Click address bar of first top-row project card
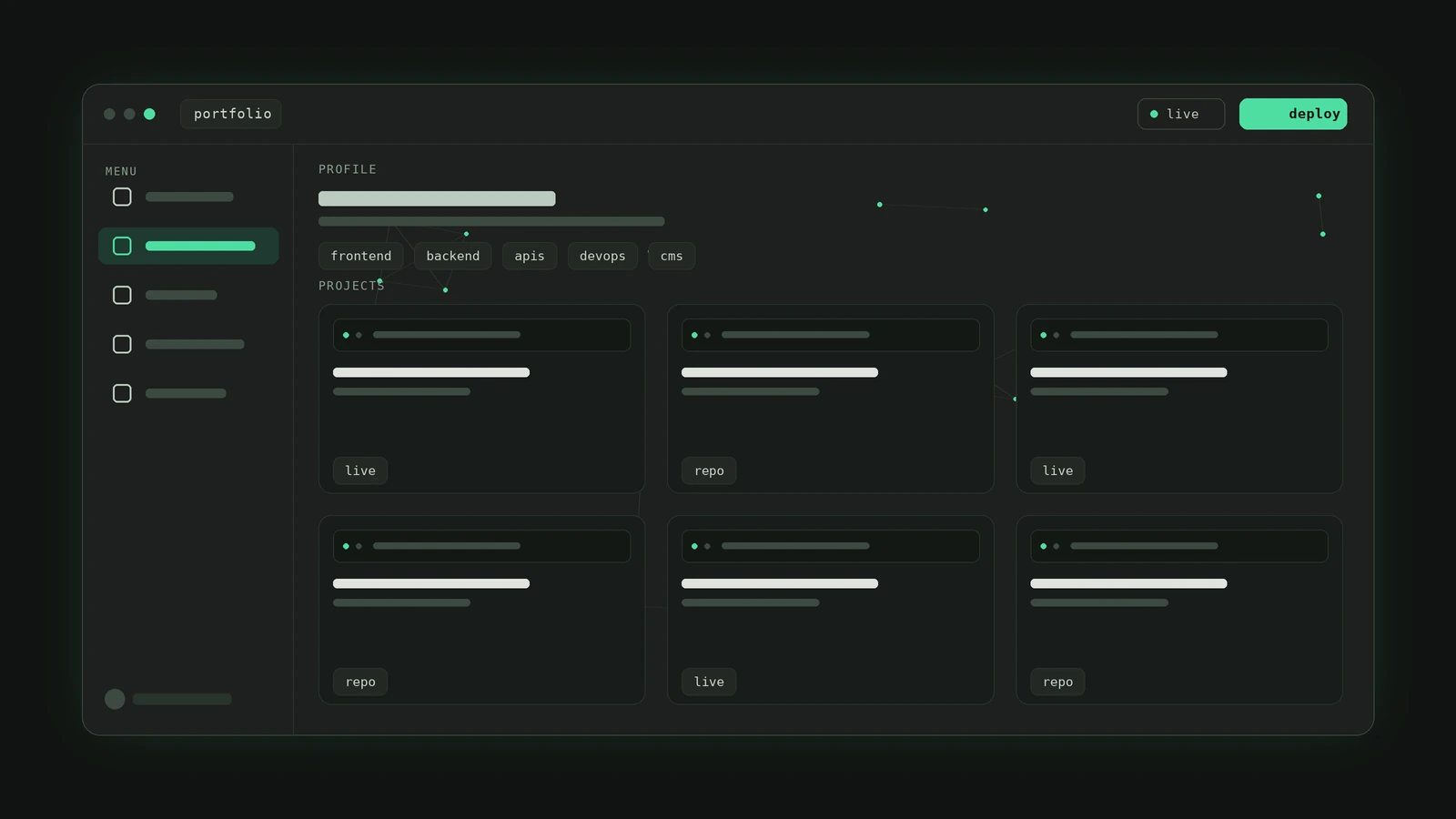 pyautogui.click(x=481, y=335)
